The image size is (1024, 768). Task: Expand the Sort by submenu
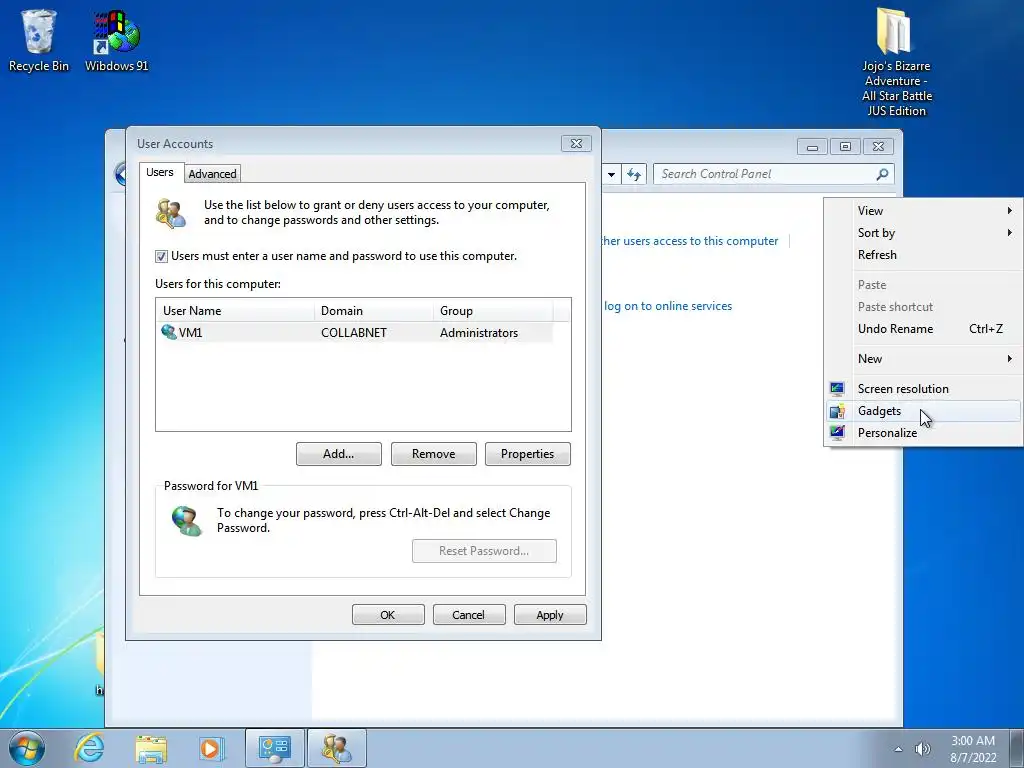point(923,232)
